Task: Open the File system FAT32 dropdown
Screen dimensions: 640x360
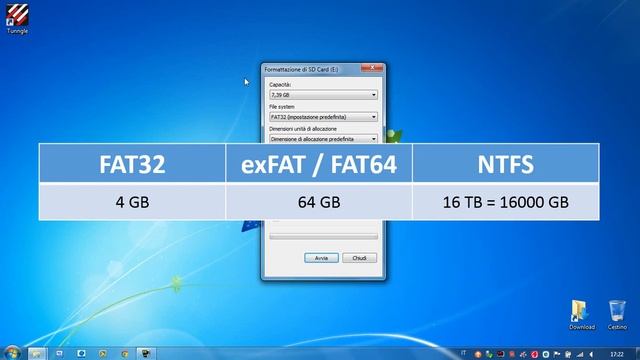Action: coord(323,117)
